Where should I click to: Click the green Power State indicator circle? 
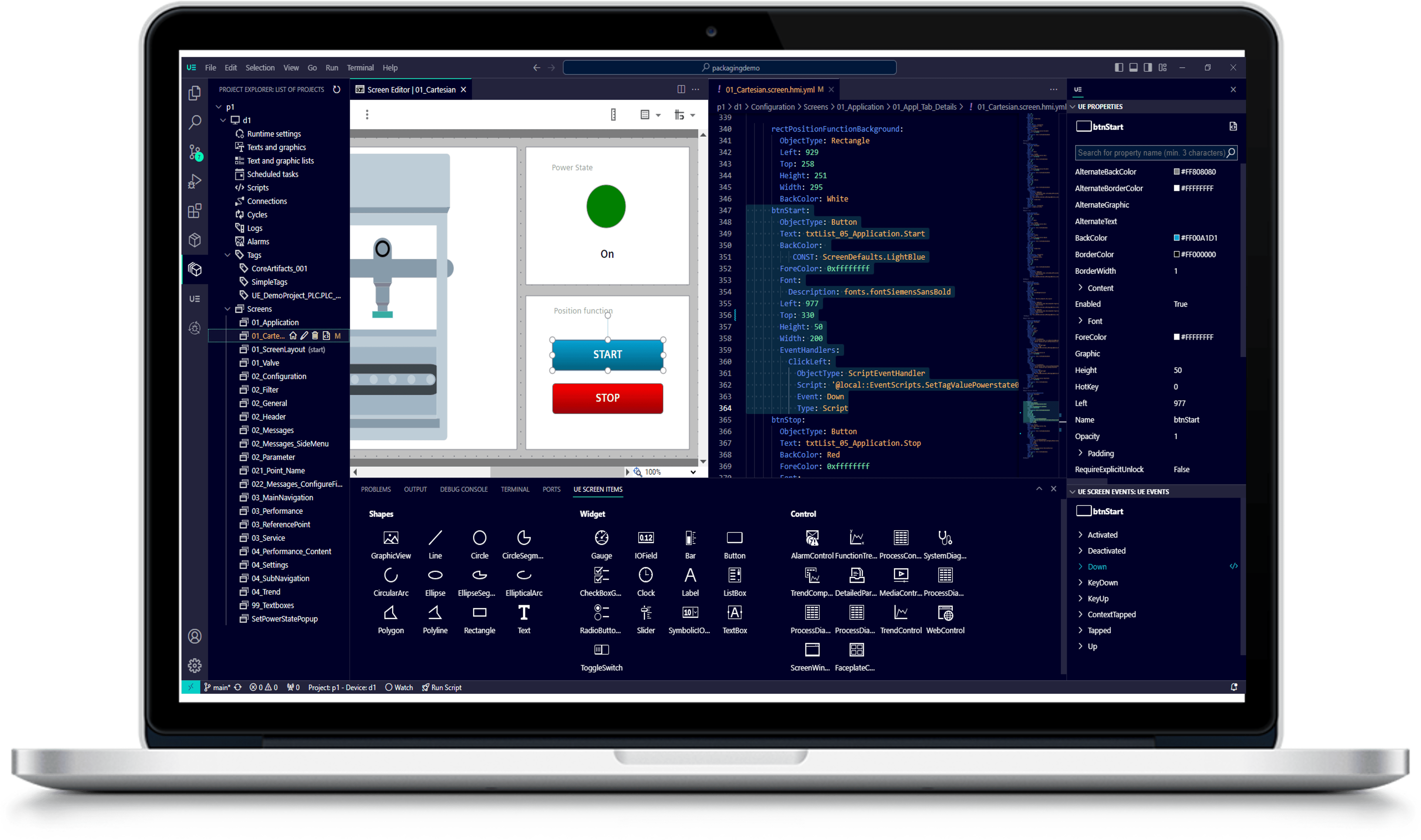pos(606,207)
